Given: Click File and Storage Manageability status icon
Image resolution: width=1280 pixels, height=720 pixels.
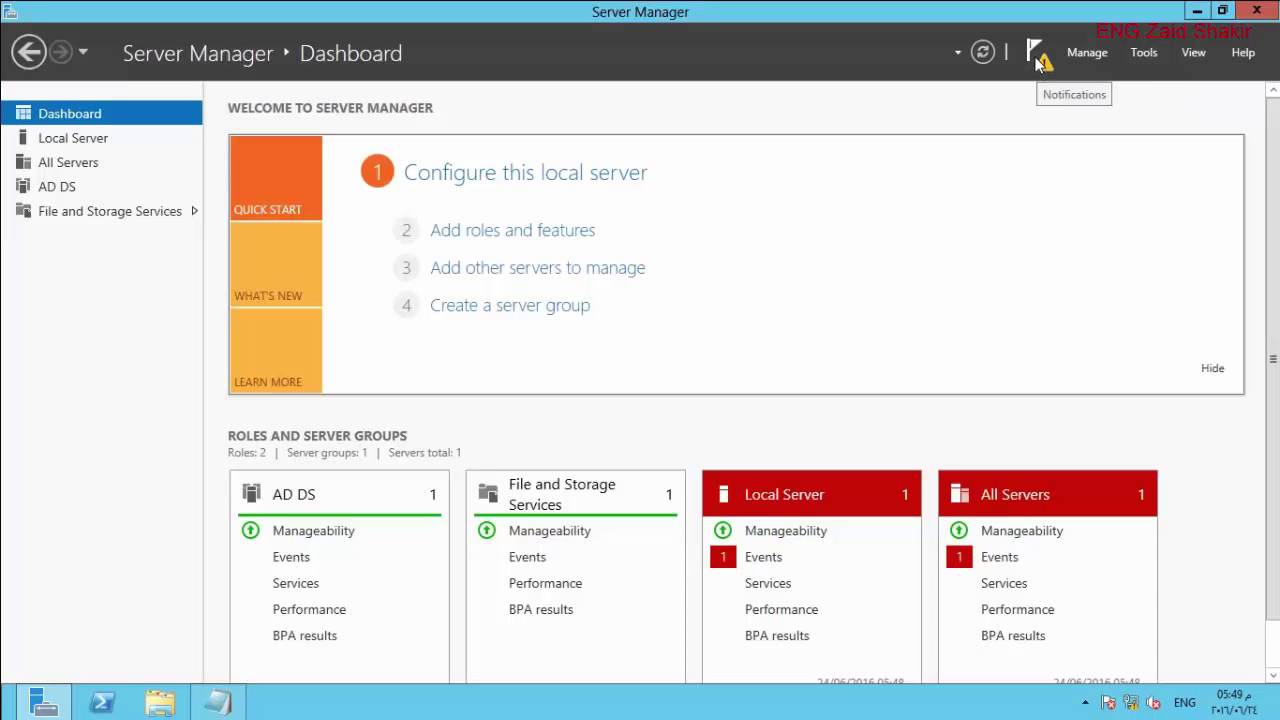Looking at the screenshot, I should (486, 530).
